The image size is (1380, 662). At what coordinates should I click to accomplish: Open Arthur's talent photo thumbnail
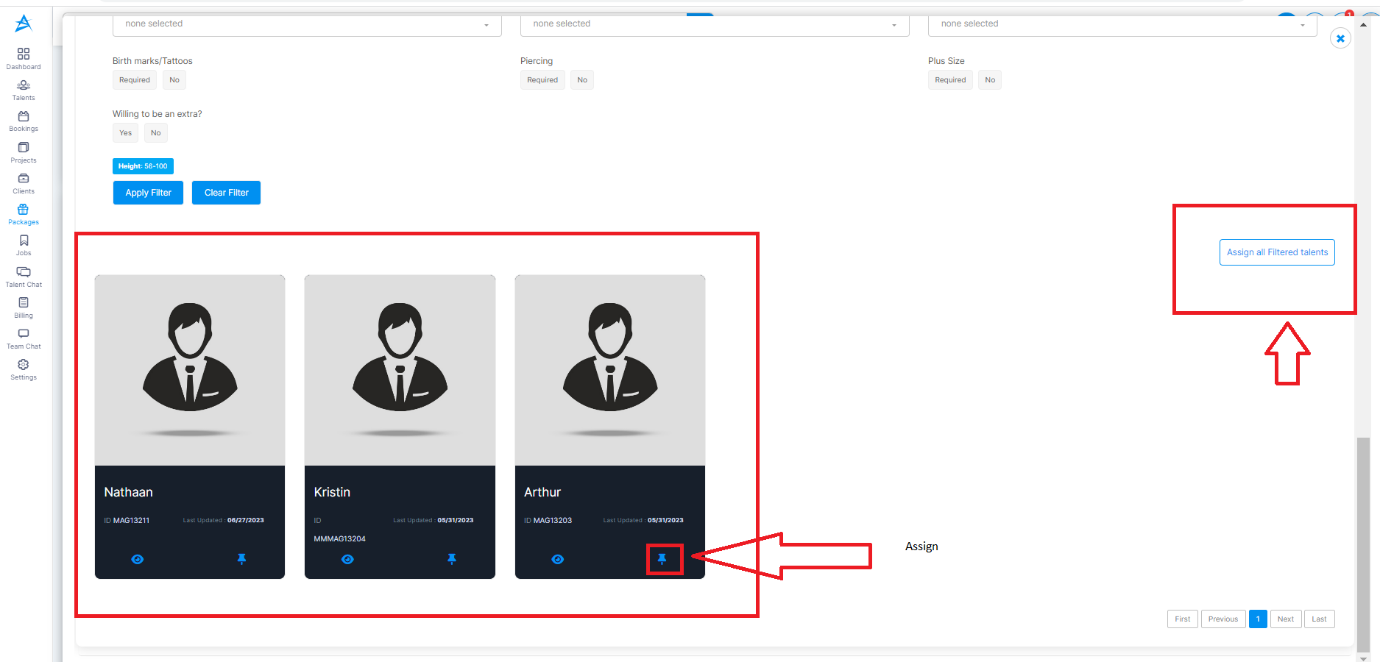pos(610,370)
